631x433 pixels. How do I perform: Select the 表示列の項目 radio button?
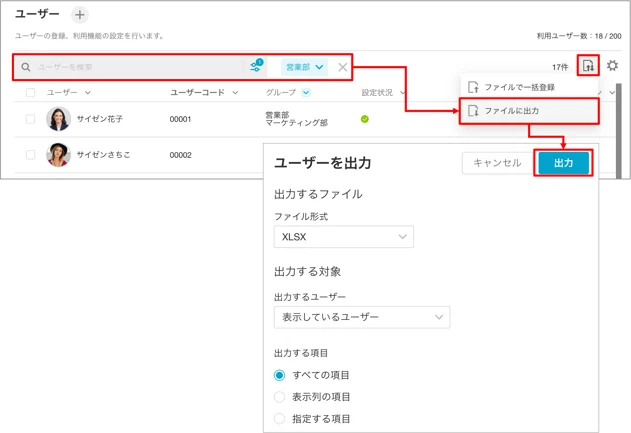[x=279, y=397]
